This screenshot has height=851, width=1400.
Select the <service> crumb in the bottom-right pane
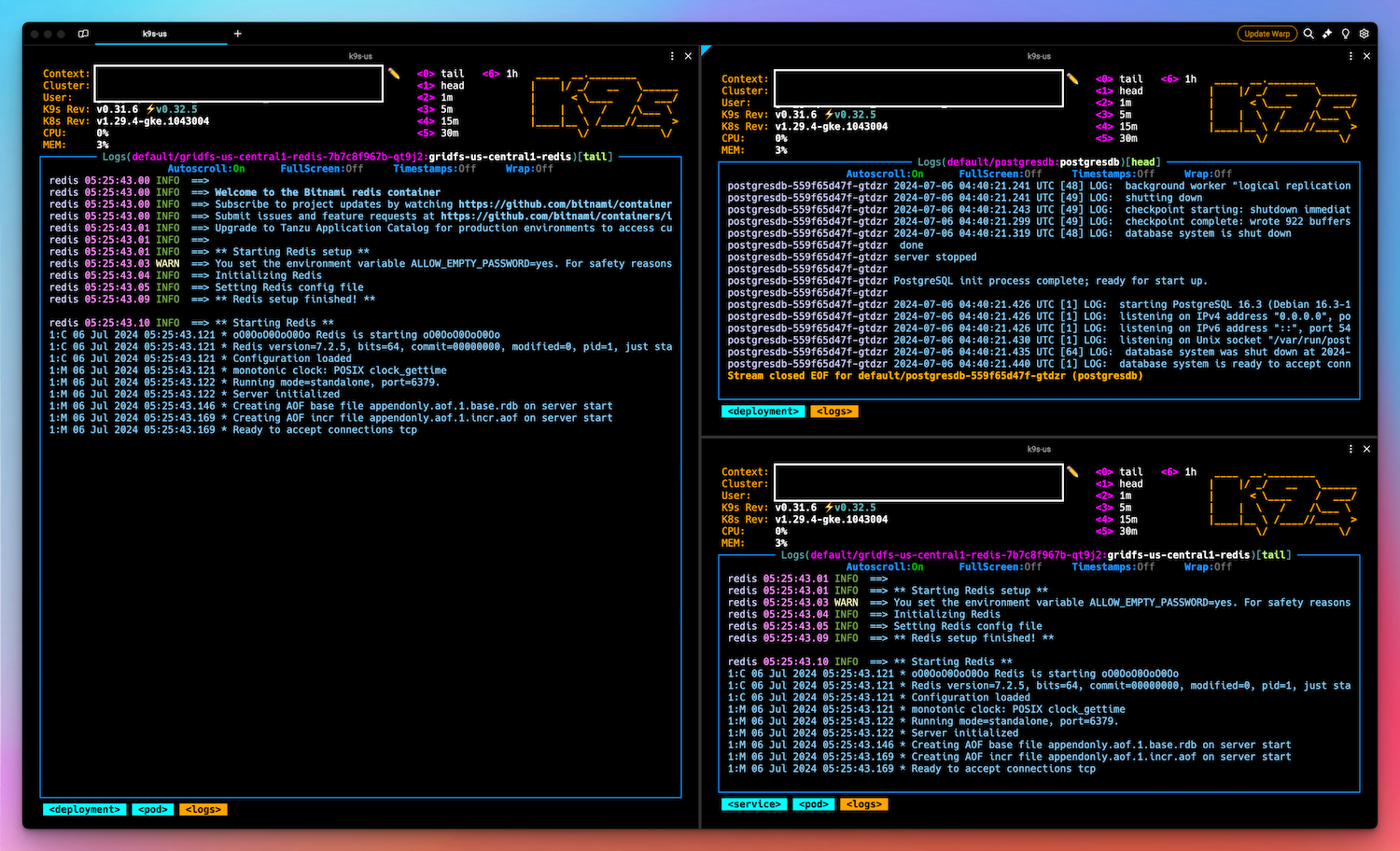753,803
